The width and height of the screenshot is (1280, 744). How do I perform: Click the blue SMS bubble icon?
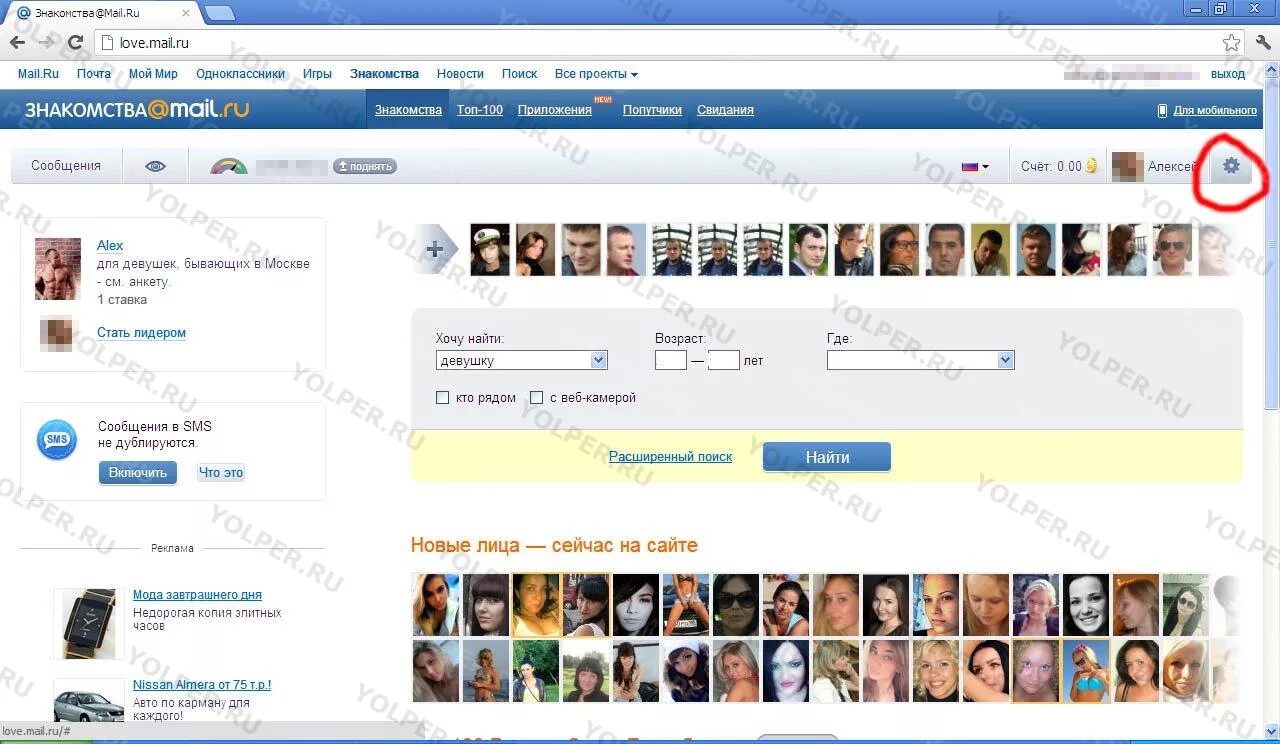click(x=57, y=440)
